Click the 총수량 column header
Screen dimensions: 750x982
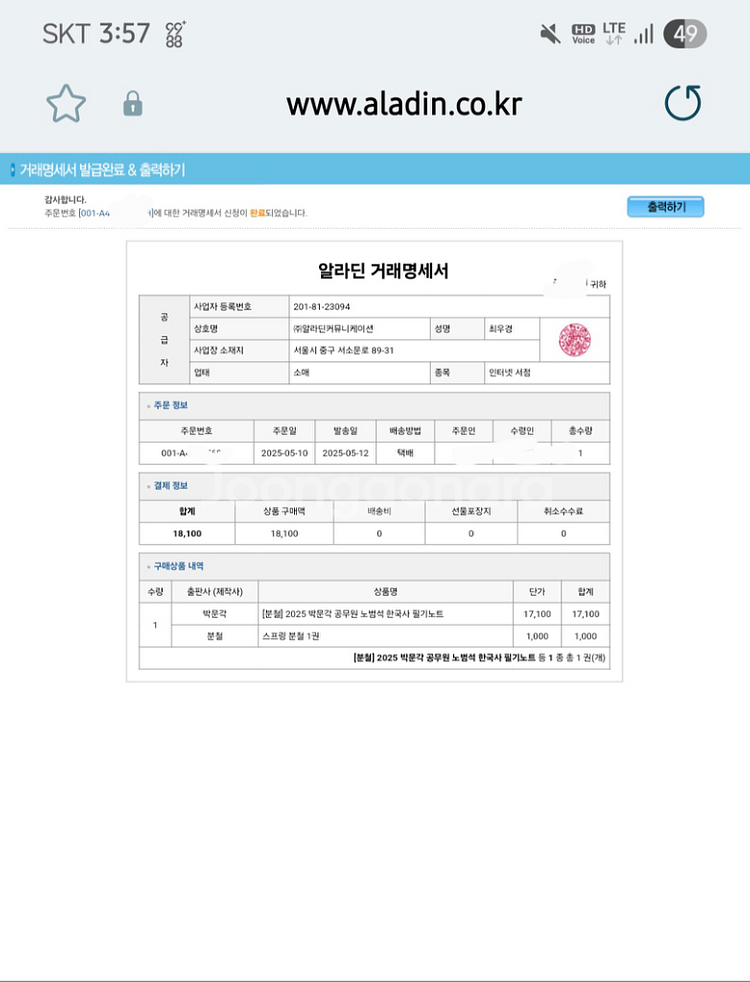pos(580,431)
